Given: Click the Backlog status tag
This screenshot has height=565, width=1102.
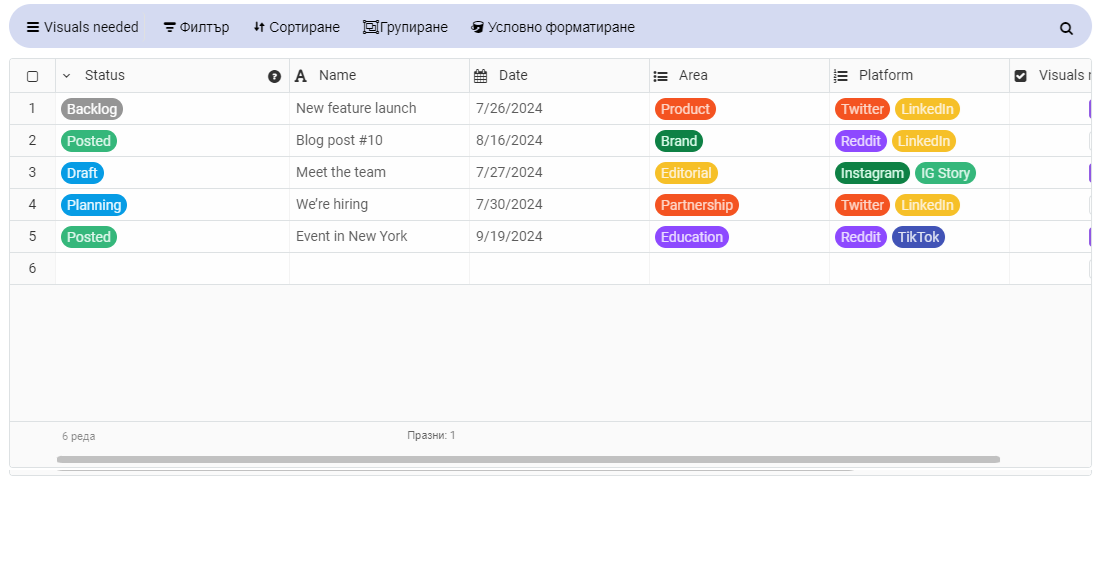Looking at the screenshot, I should pos(92,109).
